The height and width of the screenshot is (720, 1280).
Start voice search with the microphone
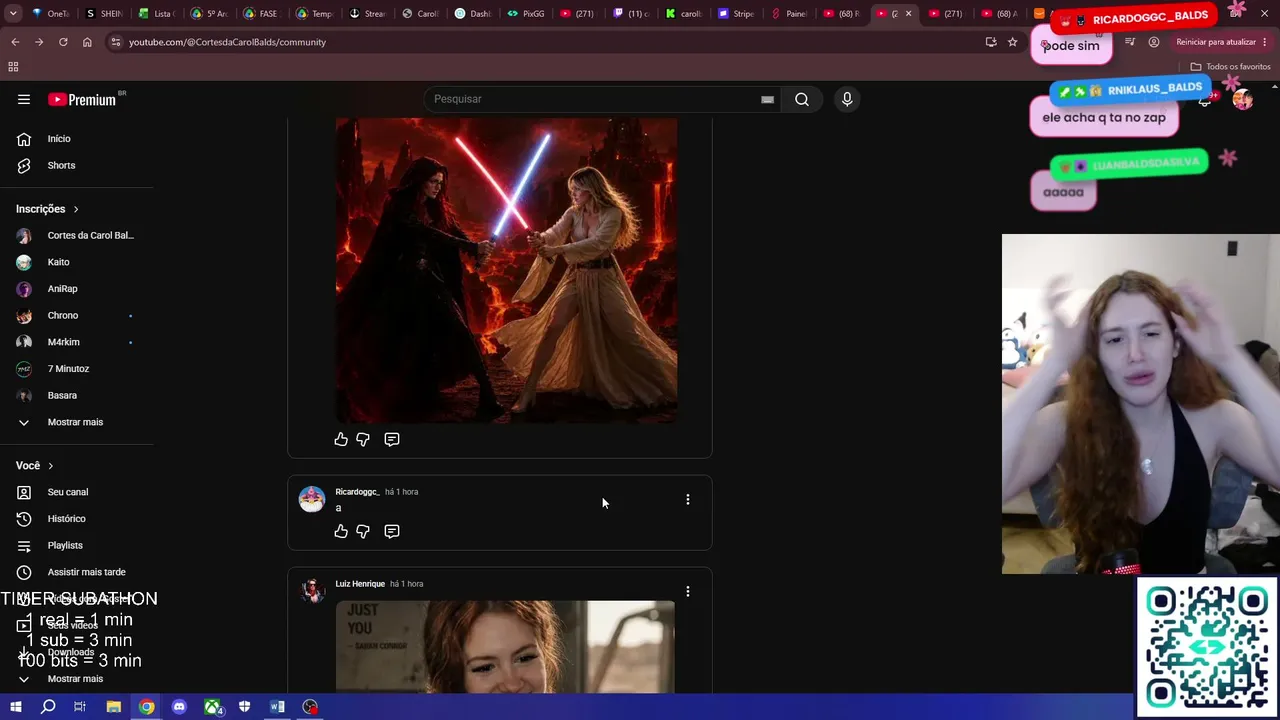click(x=847, y=99)
